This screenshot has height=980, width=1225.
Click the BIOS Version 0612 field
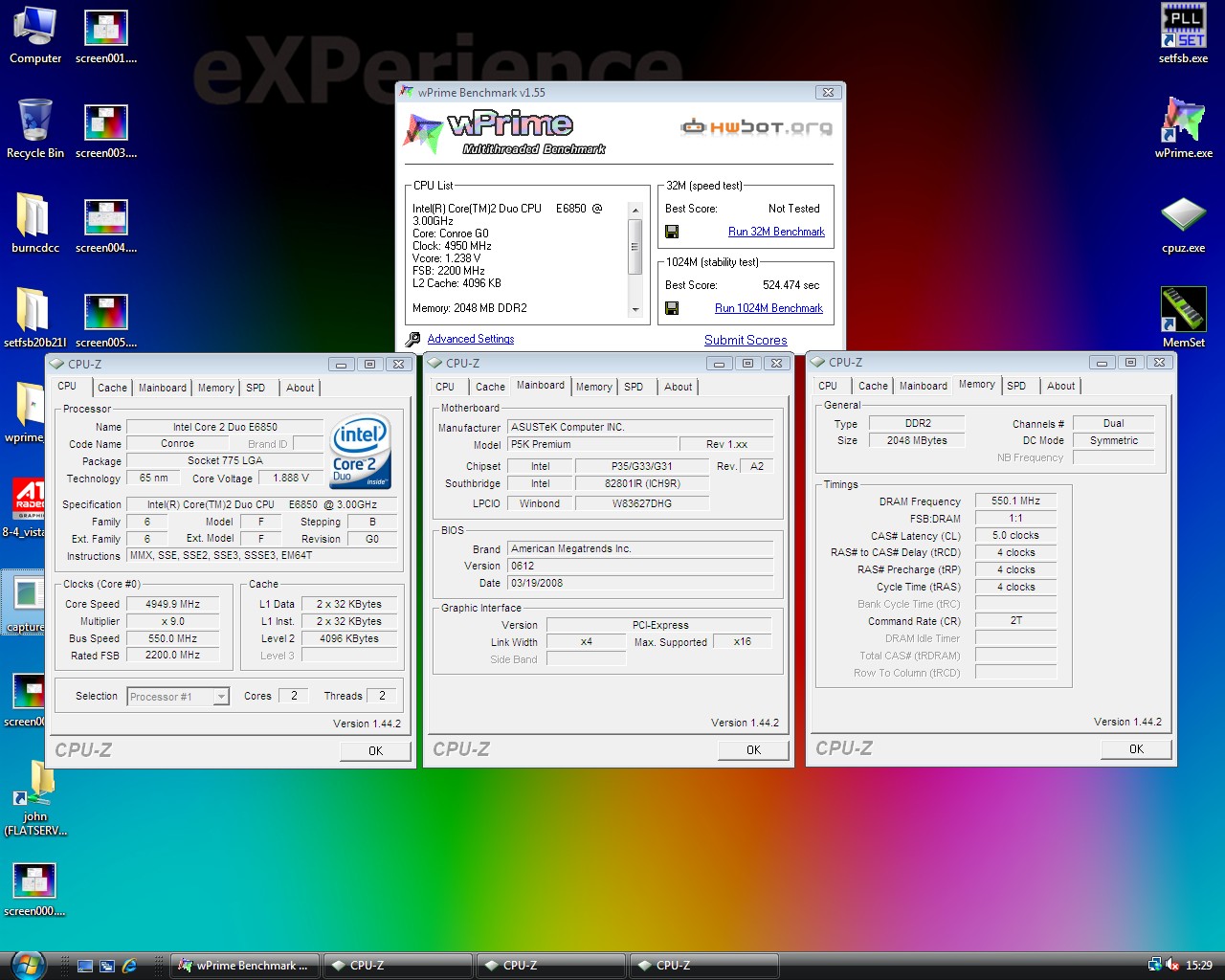[x=639, y=566]
